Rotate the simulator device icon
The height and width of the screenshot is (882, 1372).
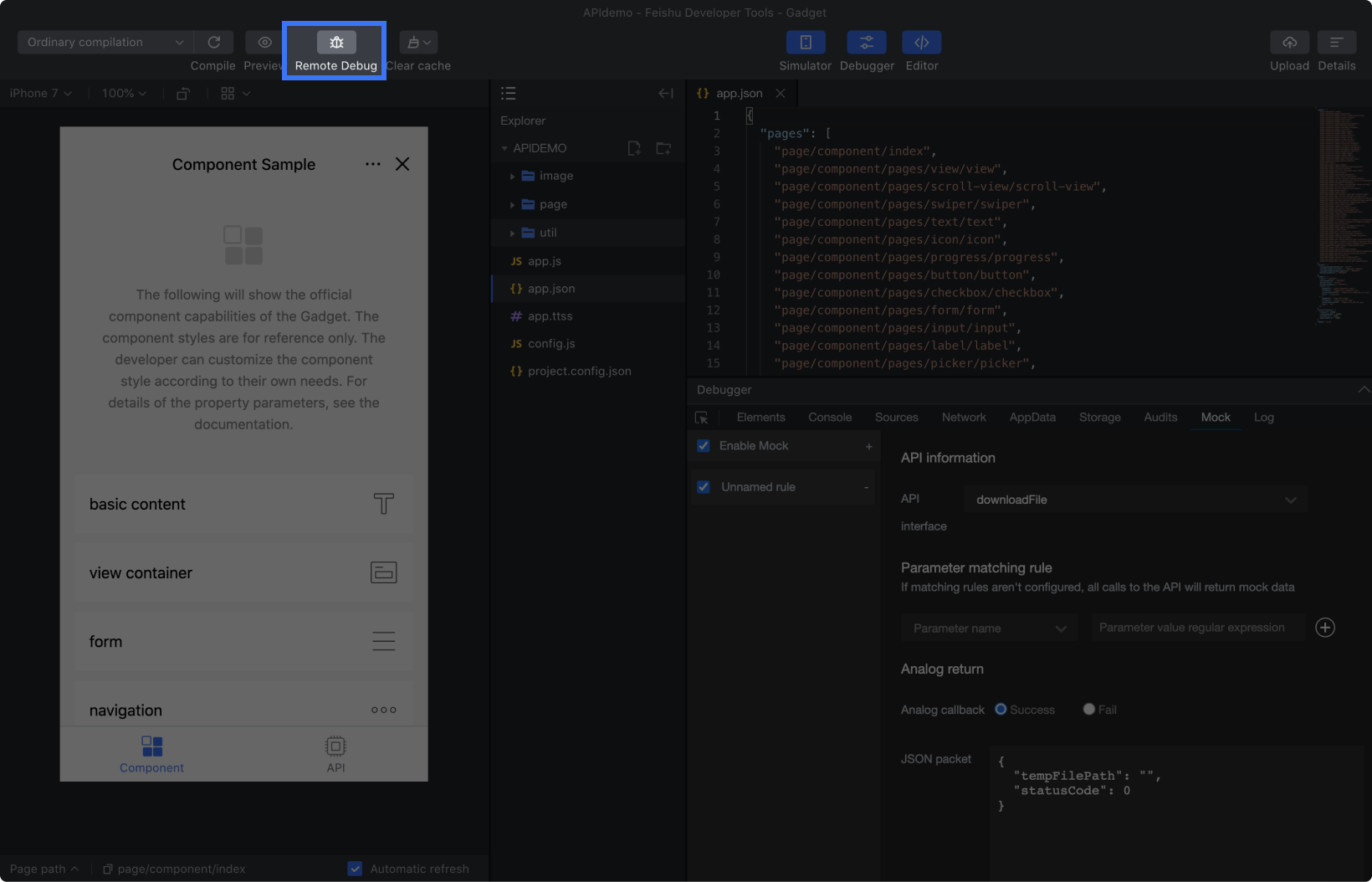tap(183, 94)
